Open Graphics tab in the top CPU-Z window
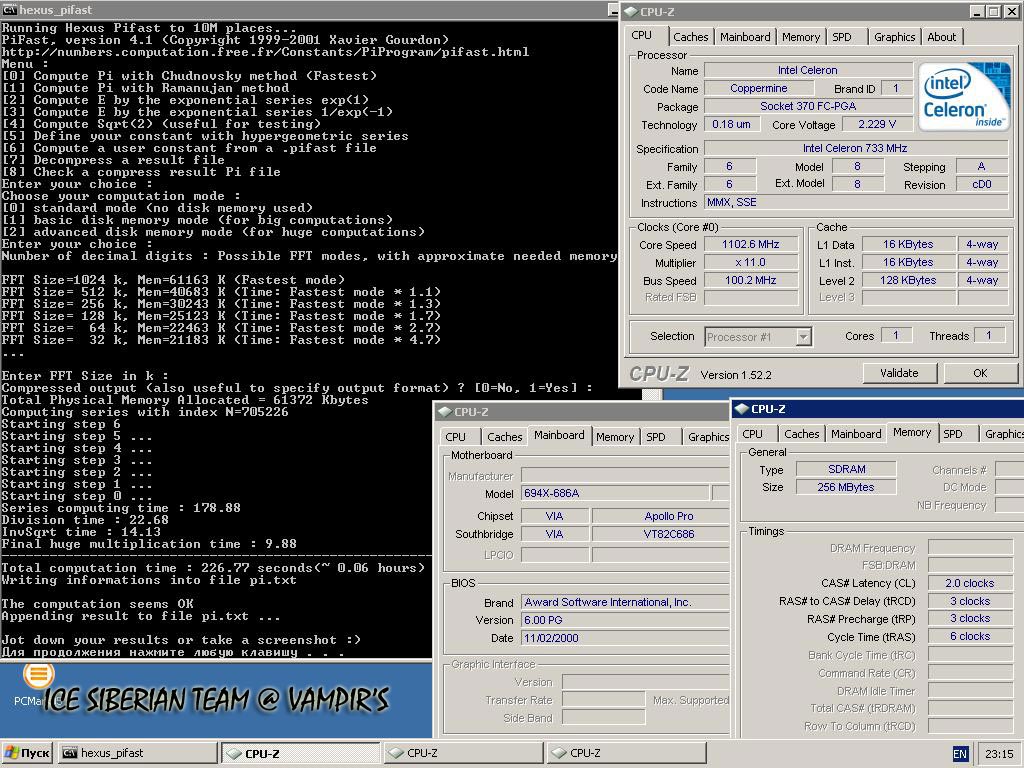 point(894,37)
